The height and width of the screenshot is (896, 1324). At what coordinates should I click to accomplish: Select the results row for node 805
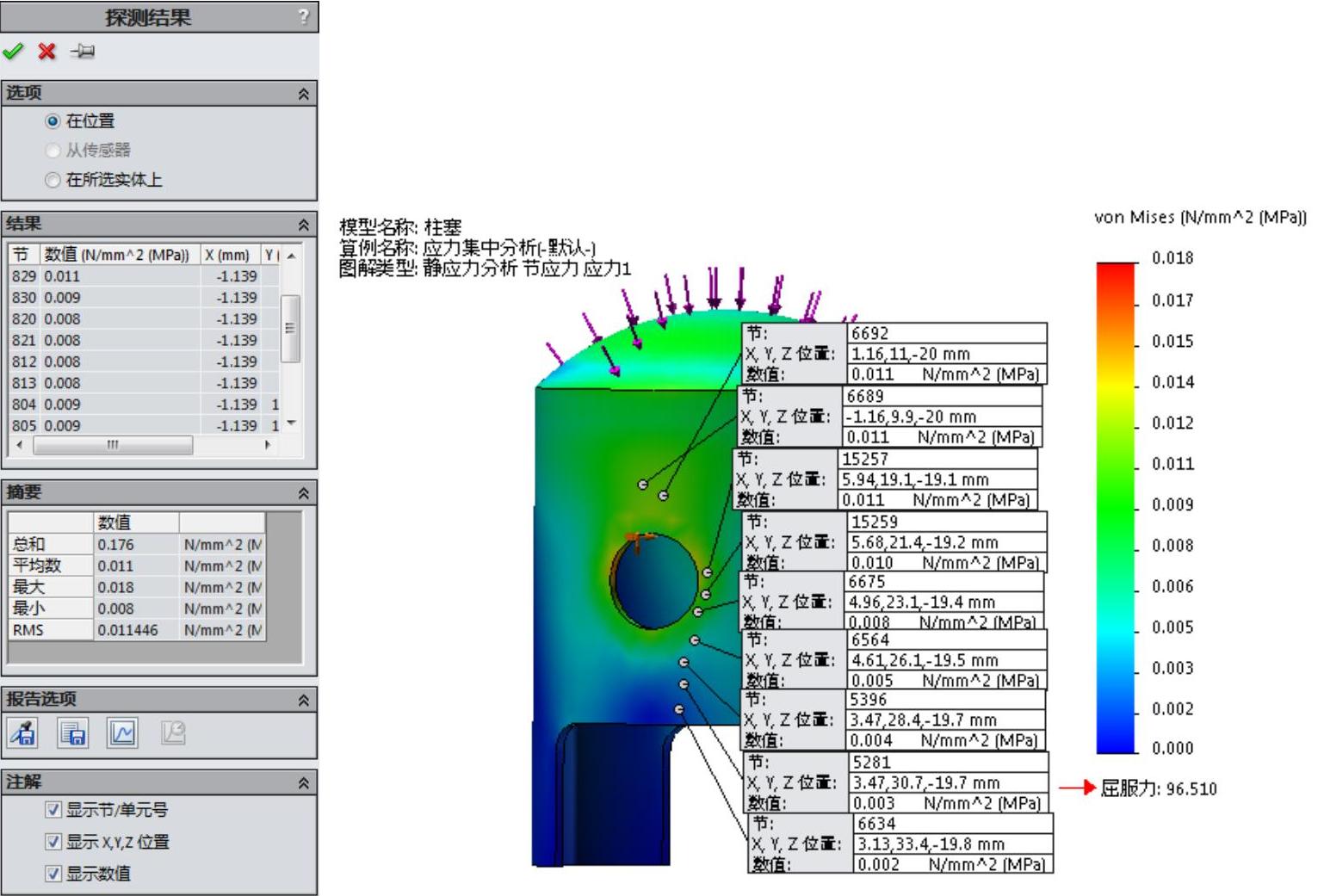click(x=145, y=425)
